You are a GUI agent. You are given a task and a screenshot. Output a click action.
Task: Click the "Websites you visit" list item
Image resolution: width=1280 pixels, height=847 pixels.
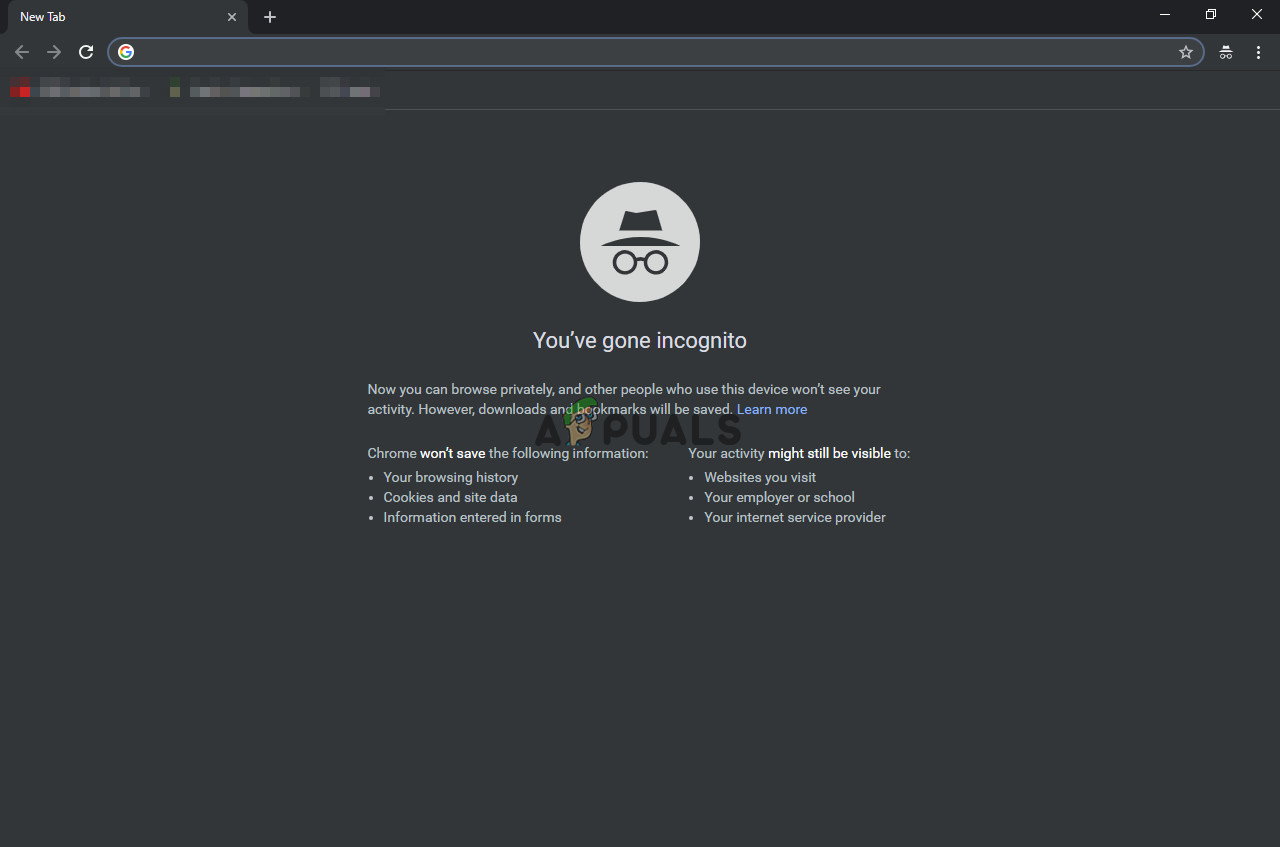760,477
